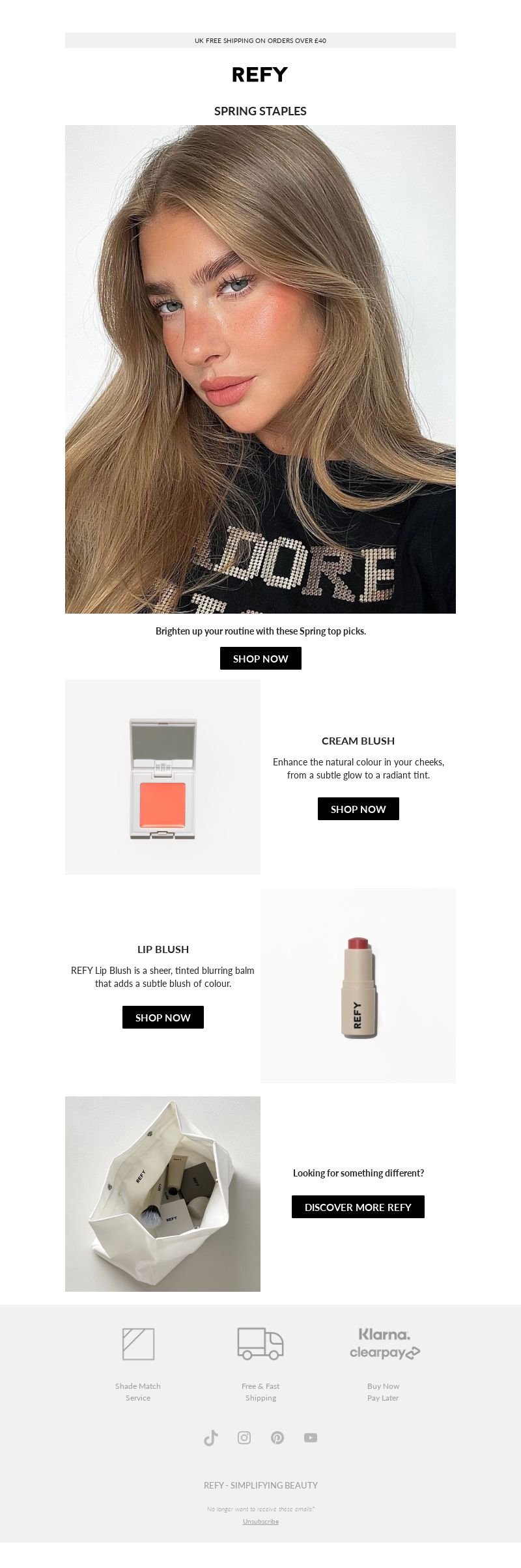The image size is (521, 1568).
Task: Open the TikTok social icon
Action: coord(211,1438)
